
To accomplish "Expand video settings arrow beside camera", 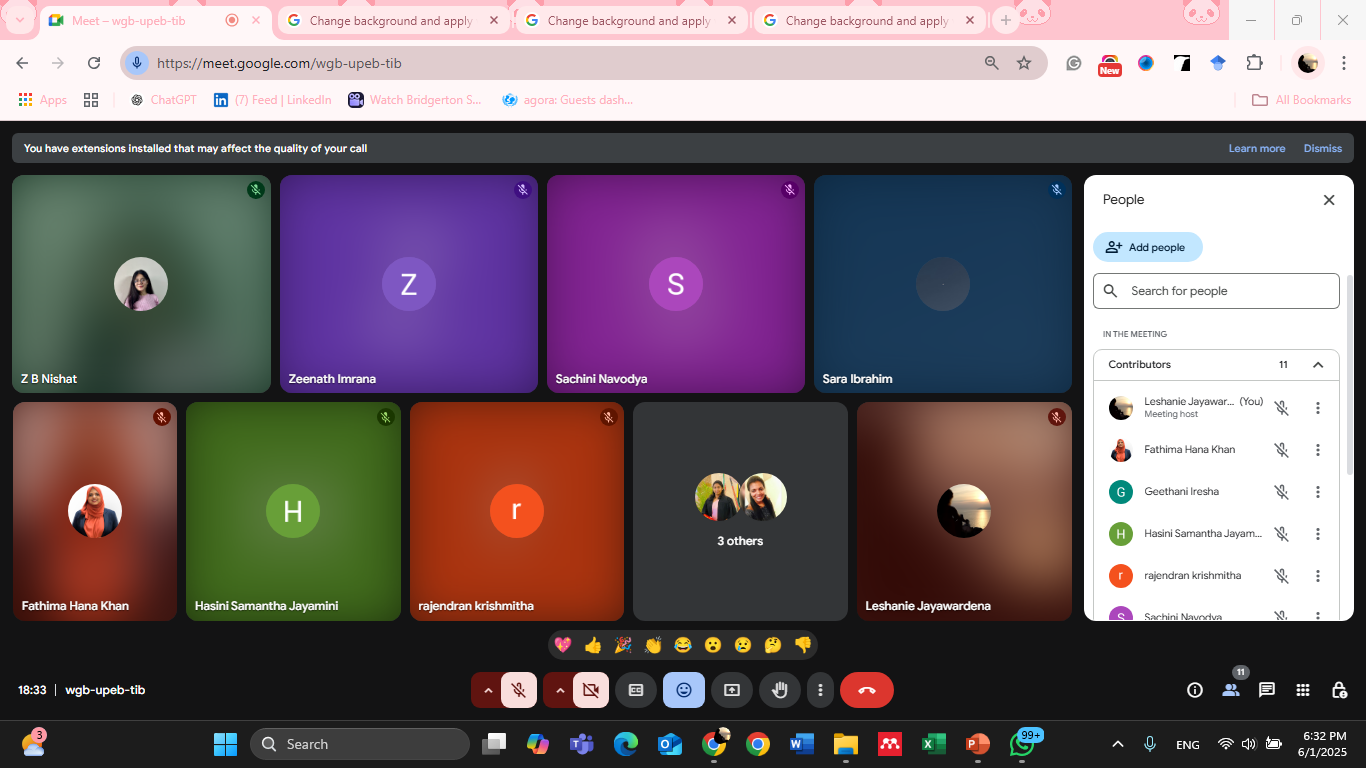I will 560,690.
